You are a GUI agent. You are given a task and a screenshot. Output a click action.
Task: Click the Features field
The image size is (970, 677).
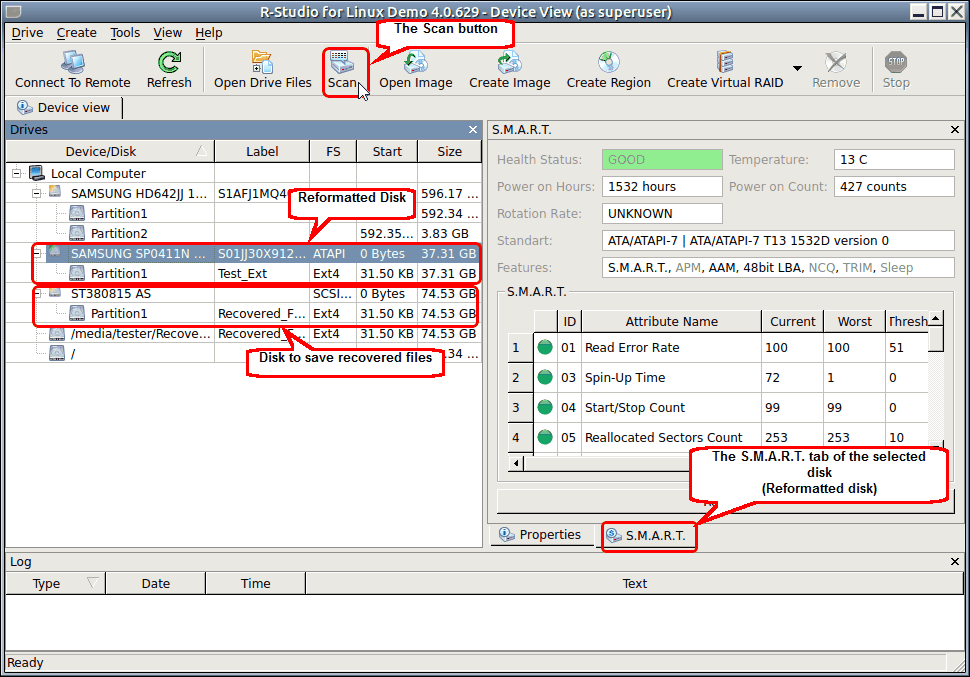click(778, 267)
